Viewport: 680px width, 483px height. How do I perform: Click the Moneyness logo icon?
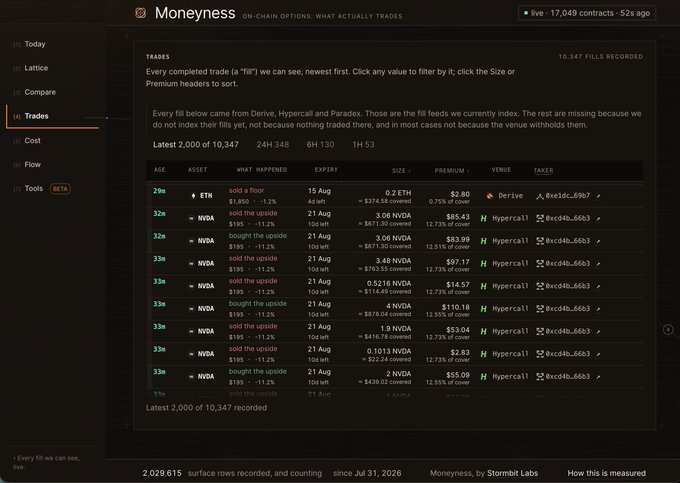pos(141,13)
